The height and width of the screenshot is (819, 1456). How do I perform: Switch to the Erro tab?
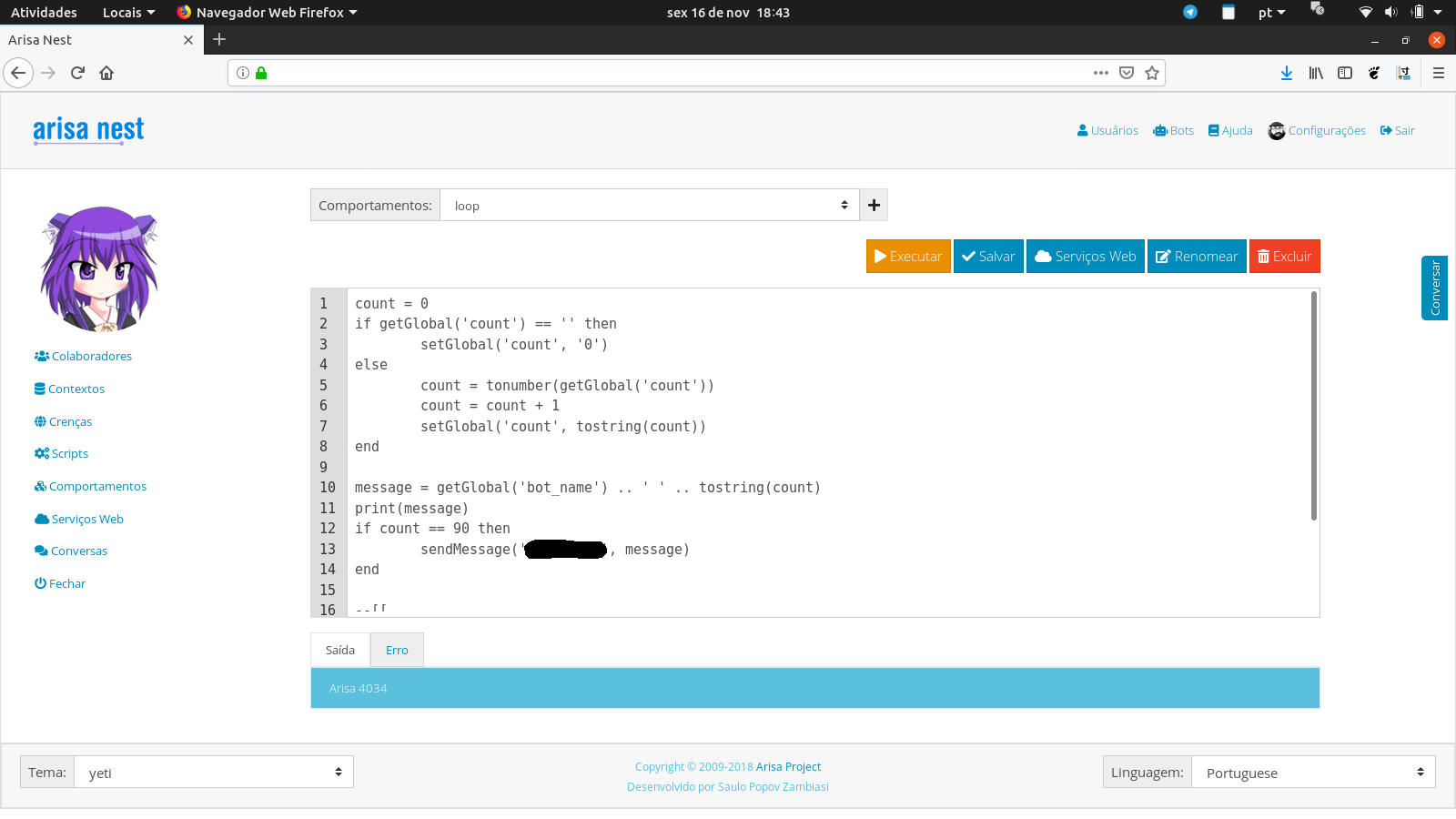[x=397, y=651]
